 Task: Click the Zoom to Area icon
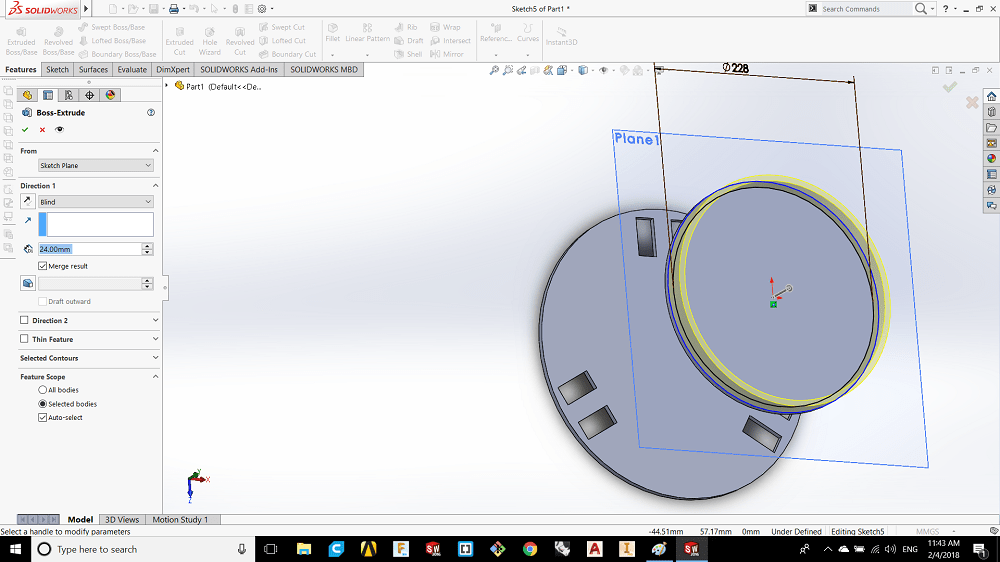[x=508, y=70]
